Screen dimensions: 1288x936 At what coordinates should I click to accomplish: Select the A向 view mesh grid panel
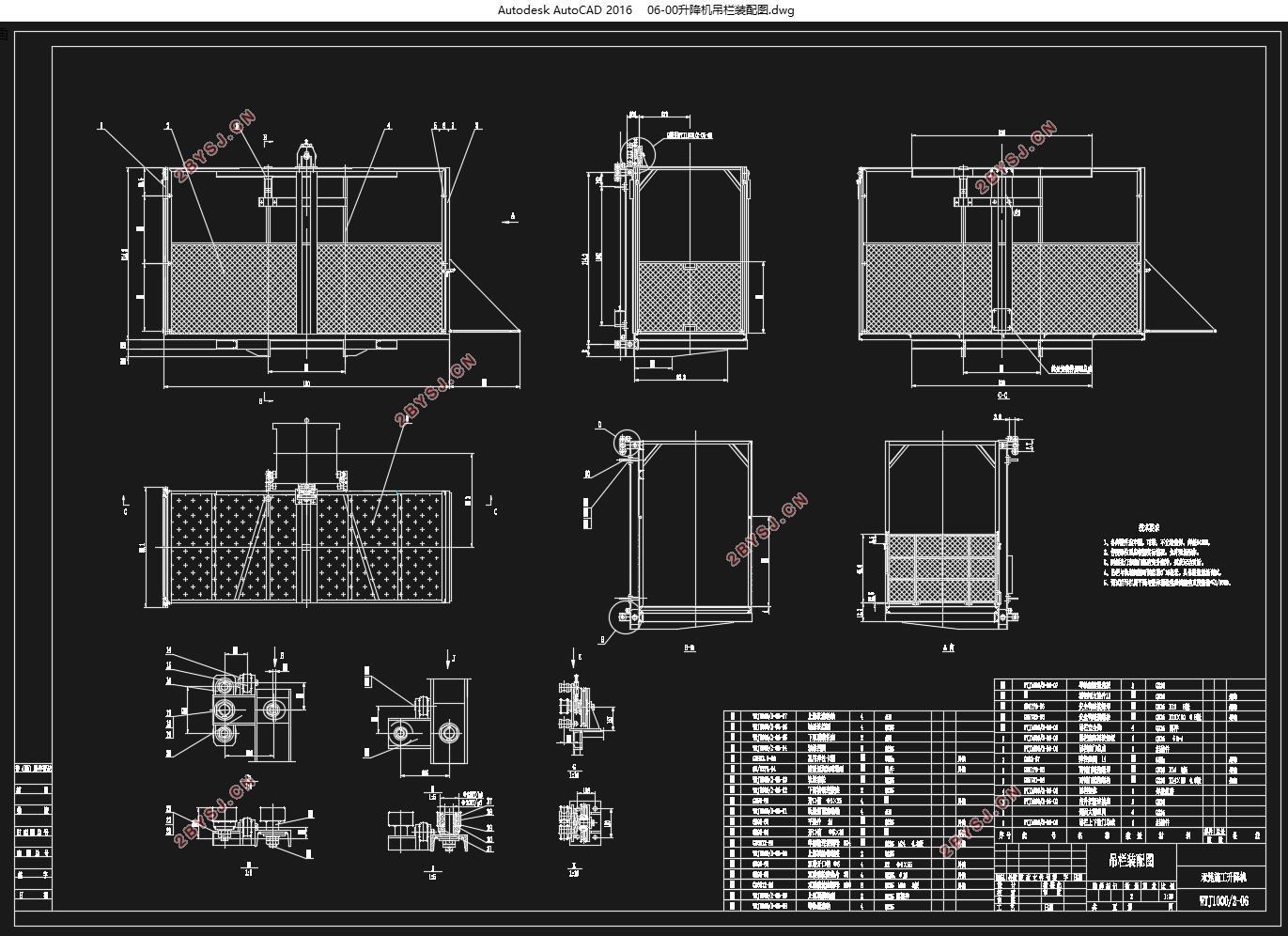click(942, 568)
